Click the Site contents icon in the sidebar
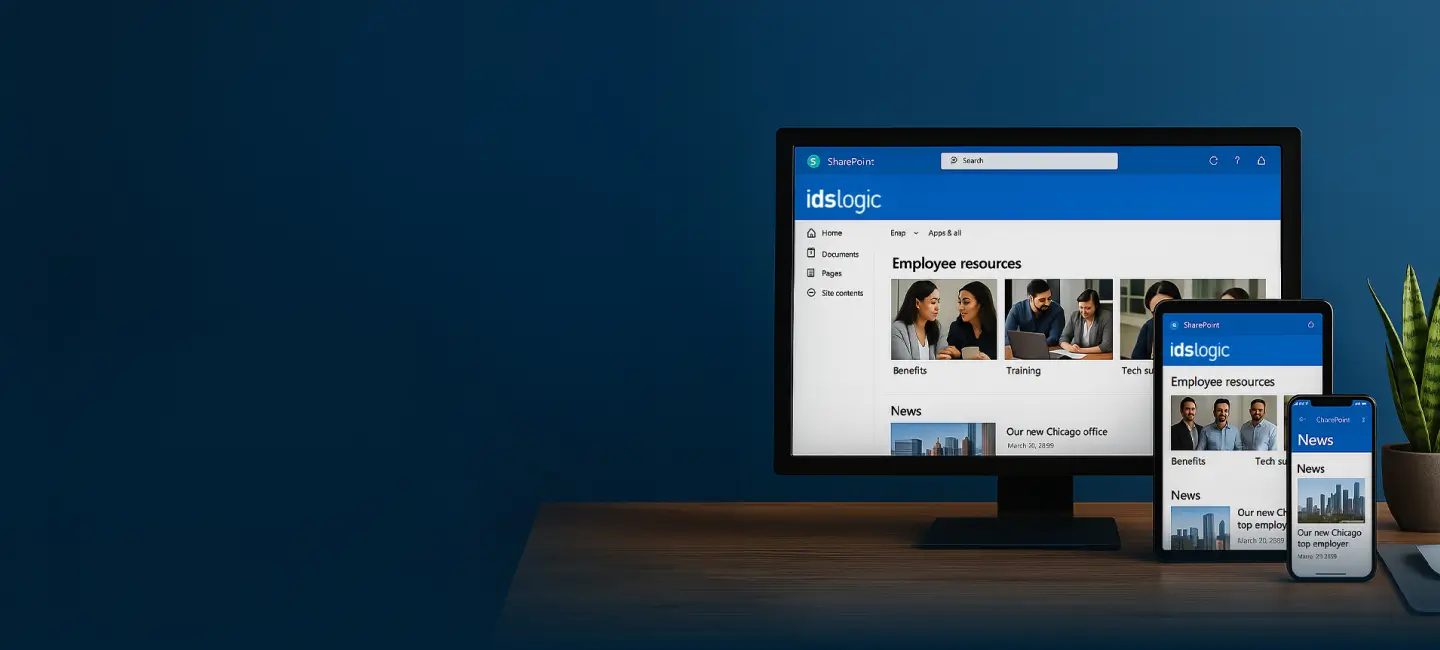 (811, 293)
